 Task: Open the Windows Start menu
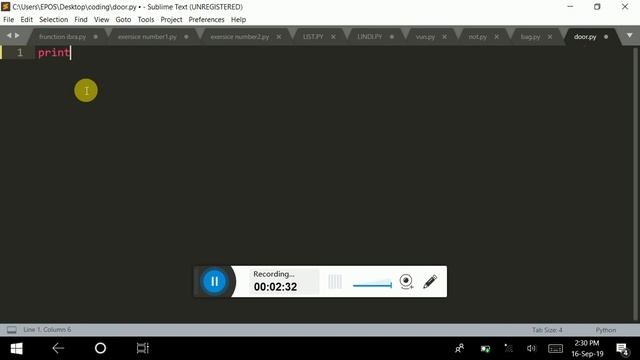coord(16,349)
